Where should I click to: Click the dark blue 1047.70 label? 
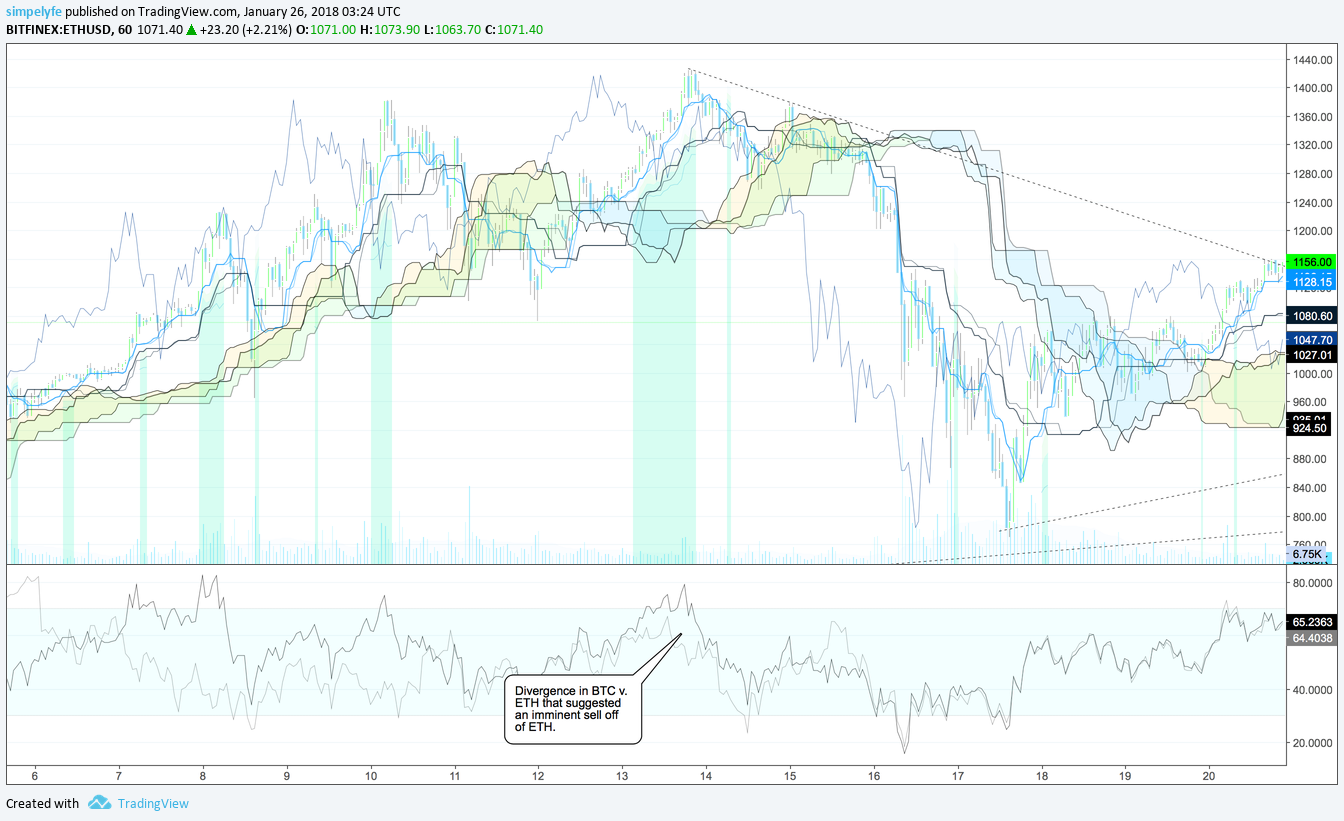click(x=1311, y=340)
